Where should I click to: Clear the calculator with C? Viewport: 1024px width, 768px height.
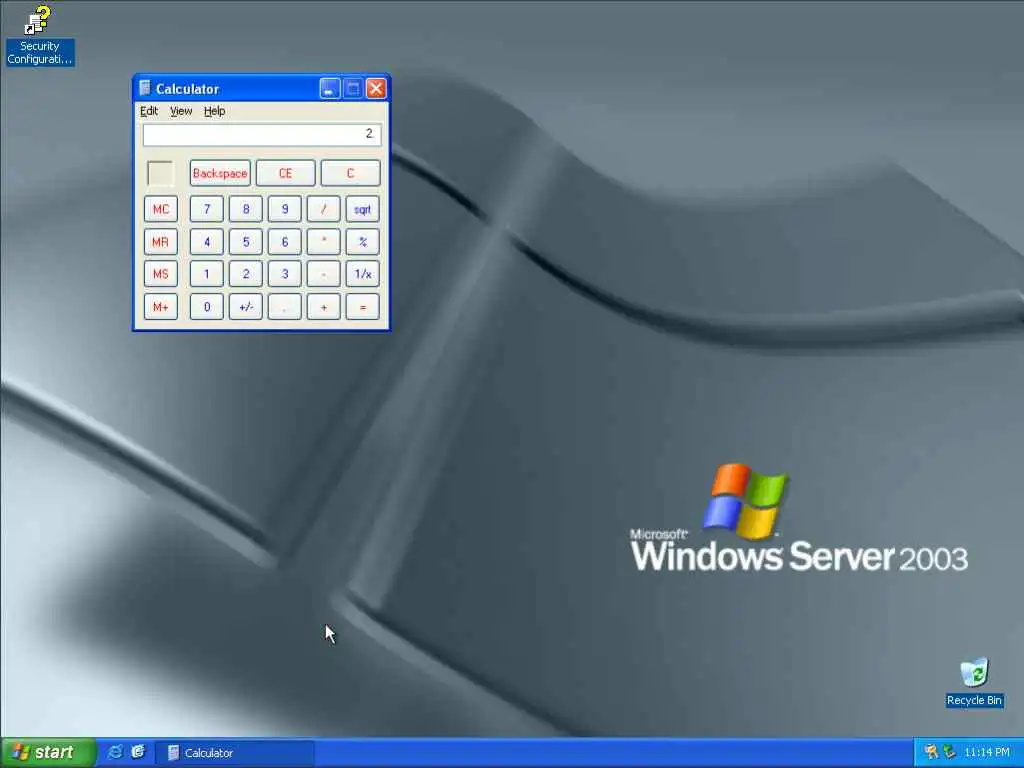pyautogui.click(x=350, y=173)
